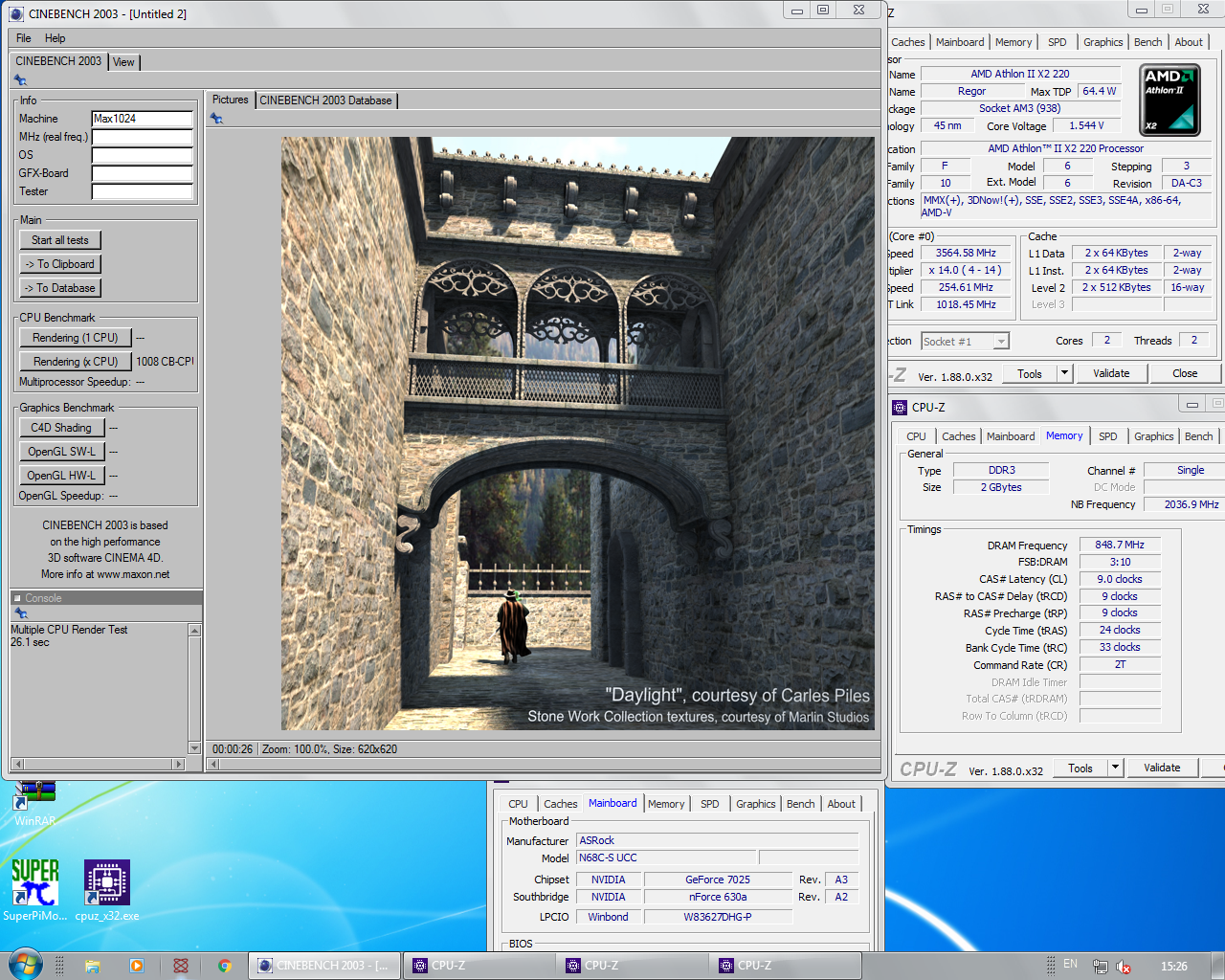Click Tools button in CPU-Z Memory window
The width and height of the screenshot is (1225, 980).
(x=1080, y=768)
